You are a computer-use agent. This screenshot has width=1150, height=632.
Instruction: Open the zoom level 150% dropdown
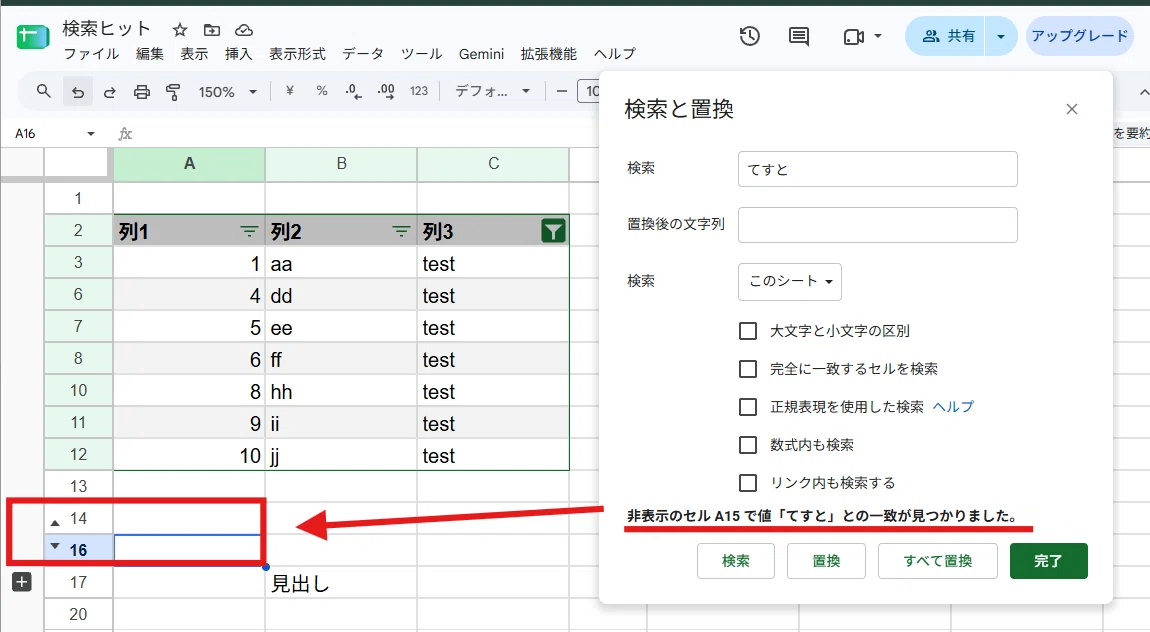tap(227, 92)
